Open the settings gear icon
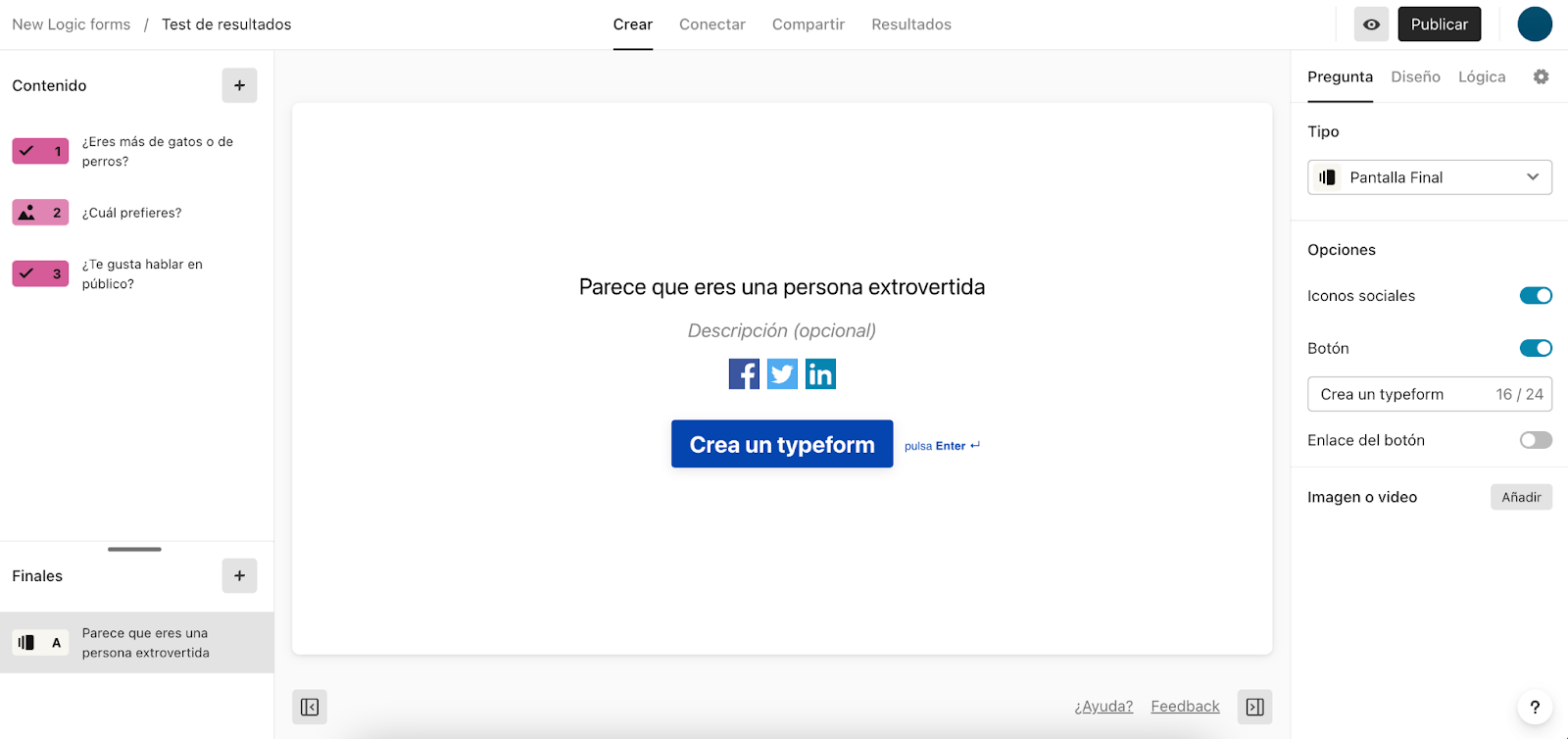The image size is (1568, 739). 1541,76
